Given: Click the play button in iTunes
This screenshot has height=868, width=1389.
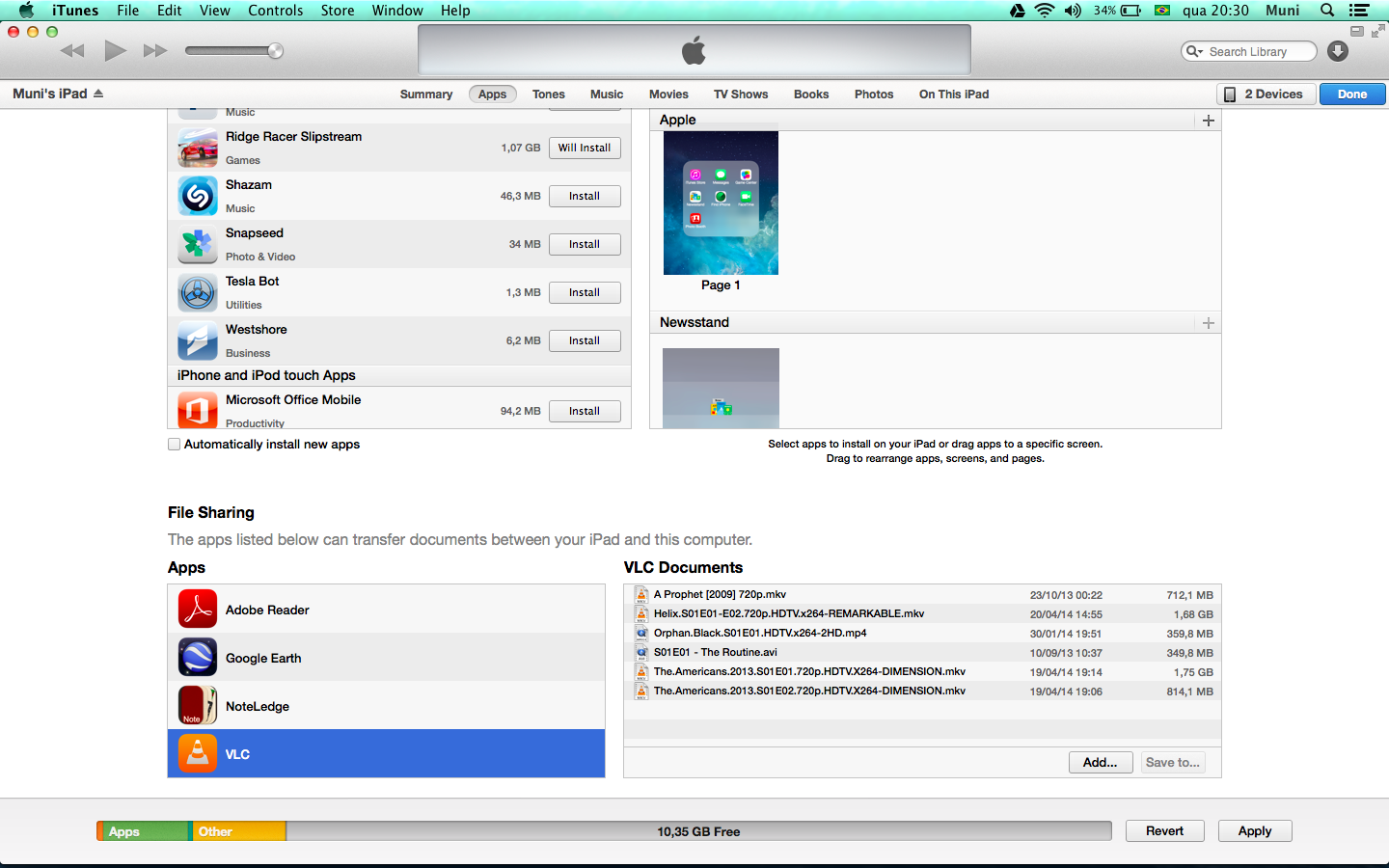Looking at the screenshot, I should coord(115,50).
